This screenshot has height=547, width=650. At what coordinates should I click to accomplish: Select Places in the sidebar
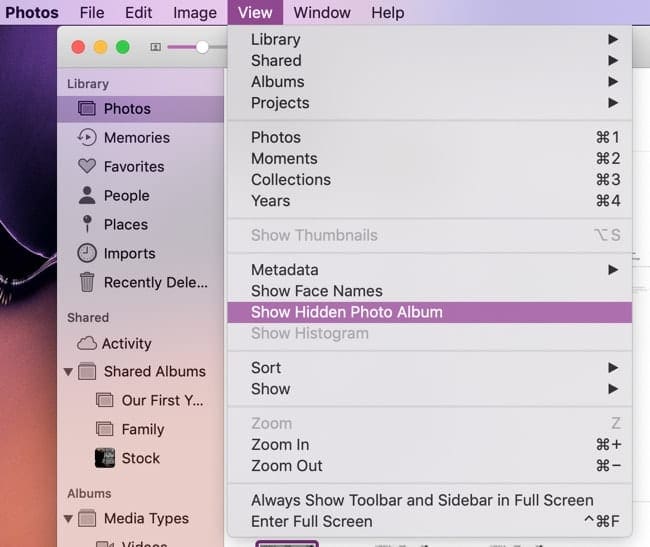click(141, 224)
